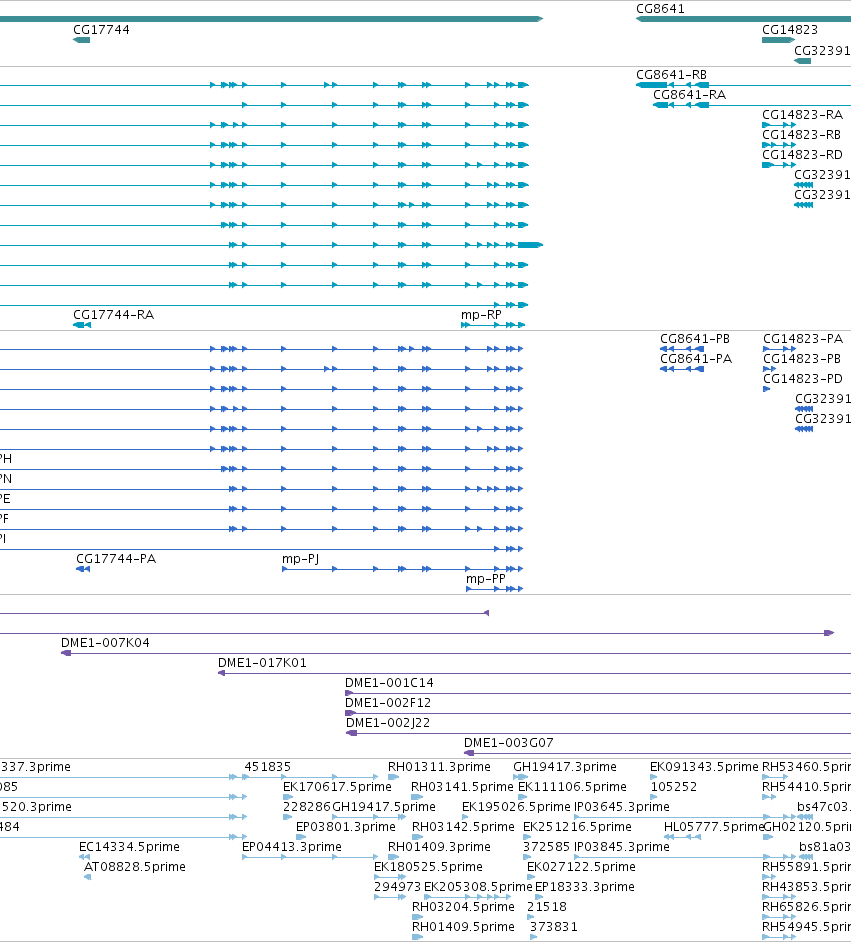Select EST IP03645.3prime
The image size is (851, 942).
point(622,806)
